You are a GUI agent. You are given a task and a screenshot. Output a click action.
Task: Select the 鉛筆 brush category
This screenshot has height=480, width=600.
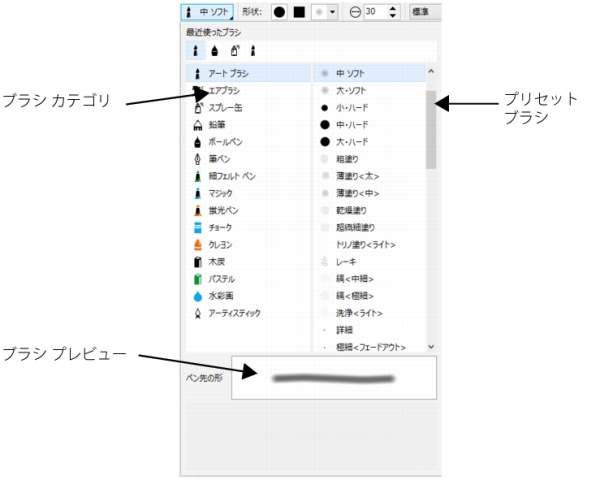click(217, 124)
